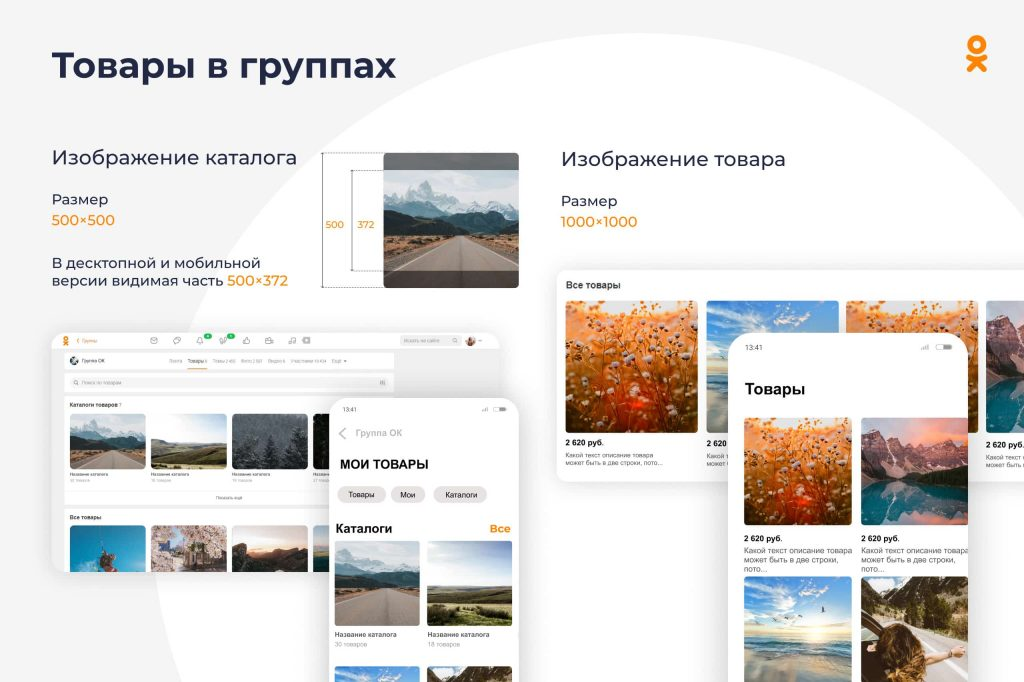Click the Группа ОК group avatar
Screen dimensions: 1024x682
point(74,361)
